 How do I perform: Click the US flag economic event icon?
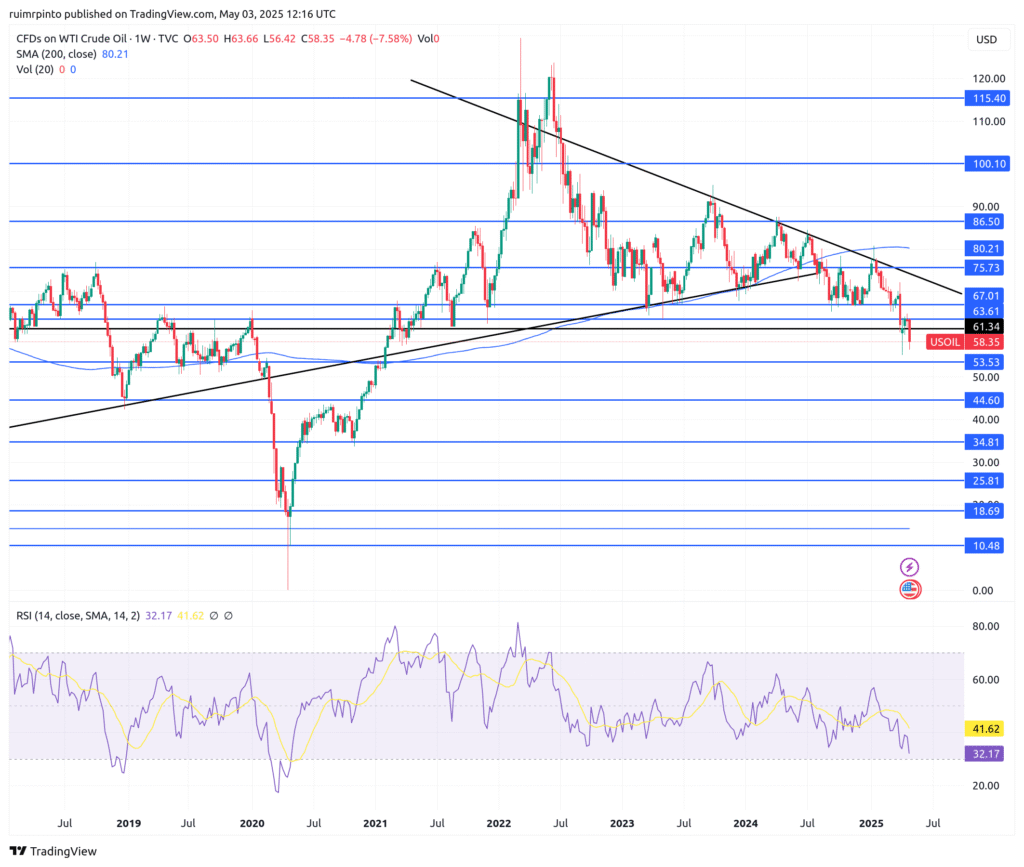(910, 588)
